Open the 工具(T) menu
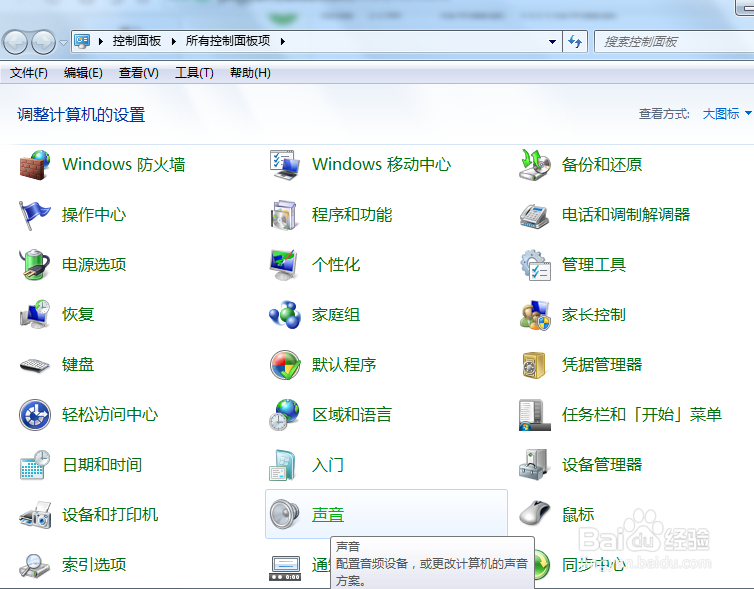Screen dimensions: 754x589 point(194,73)
